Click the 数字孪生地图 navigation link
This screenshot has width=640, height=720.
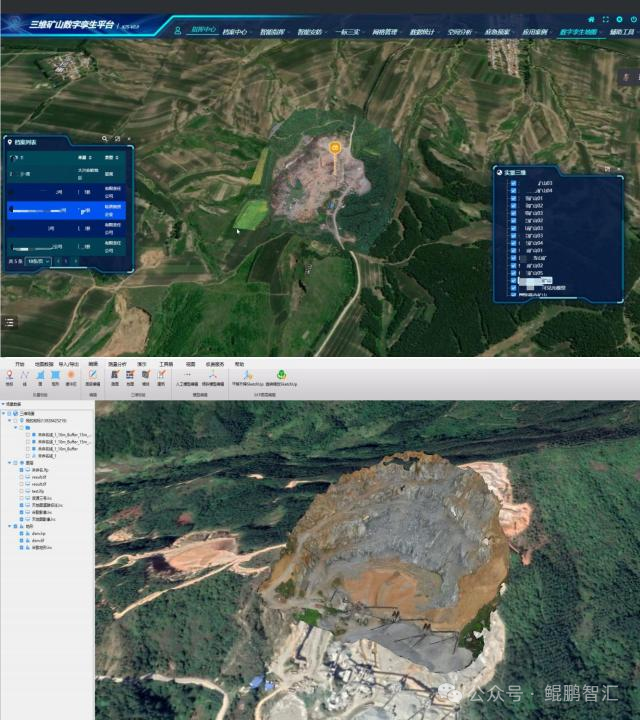click(578, 32)
